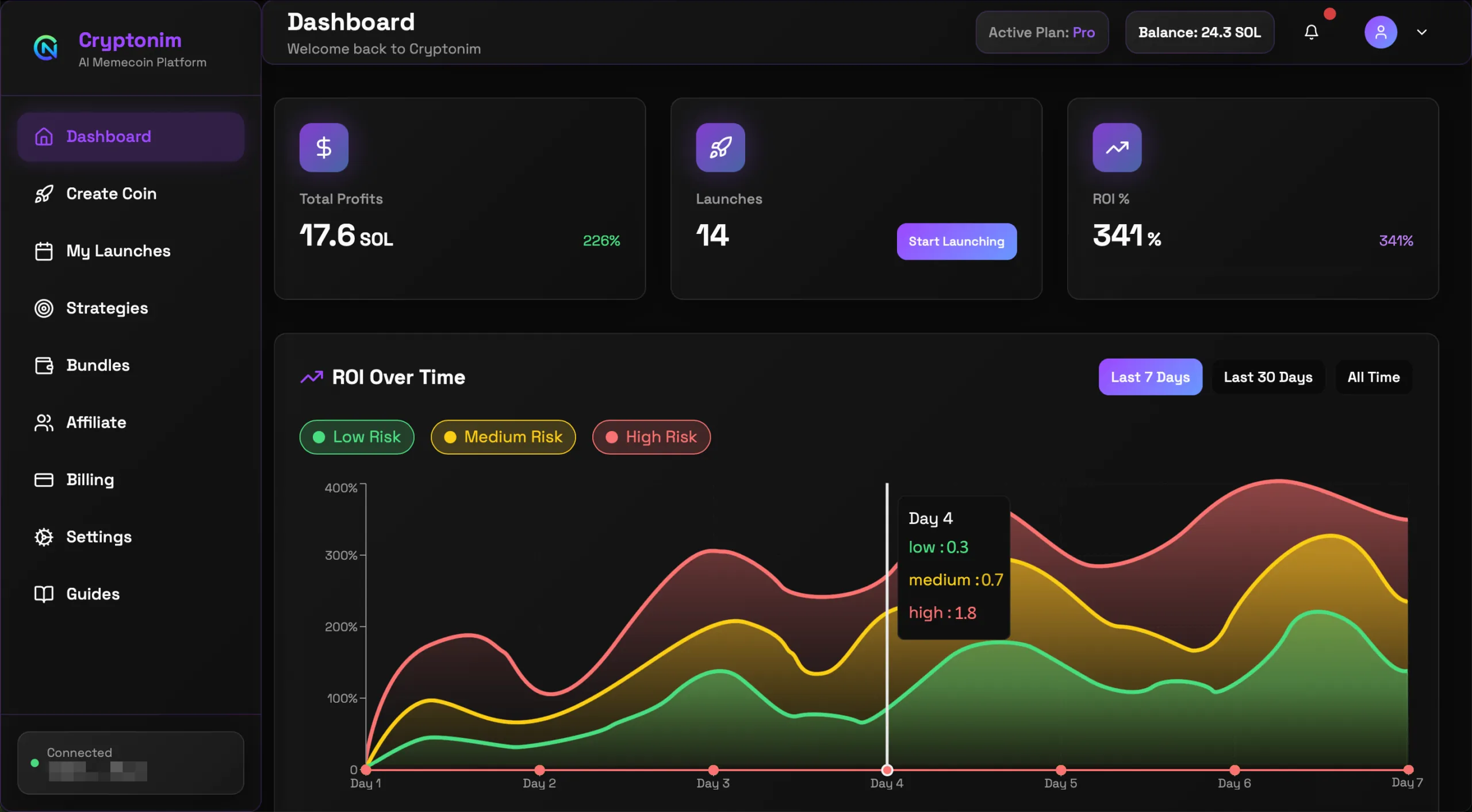Click the user avatar icon
1472x812 pixels.
pos(1381,32)
